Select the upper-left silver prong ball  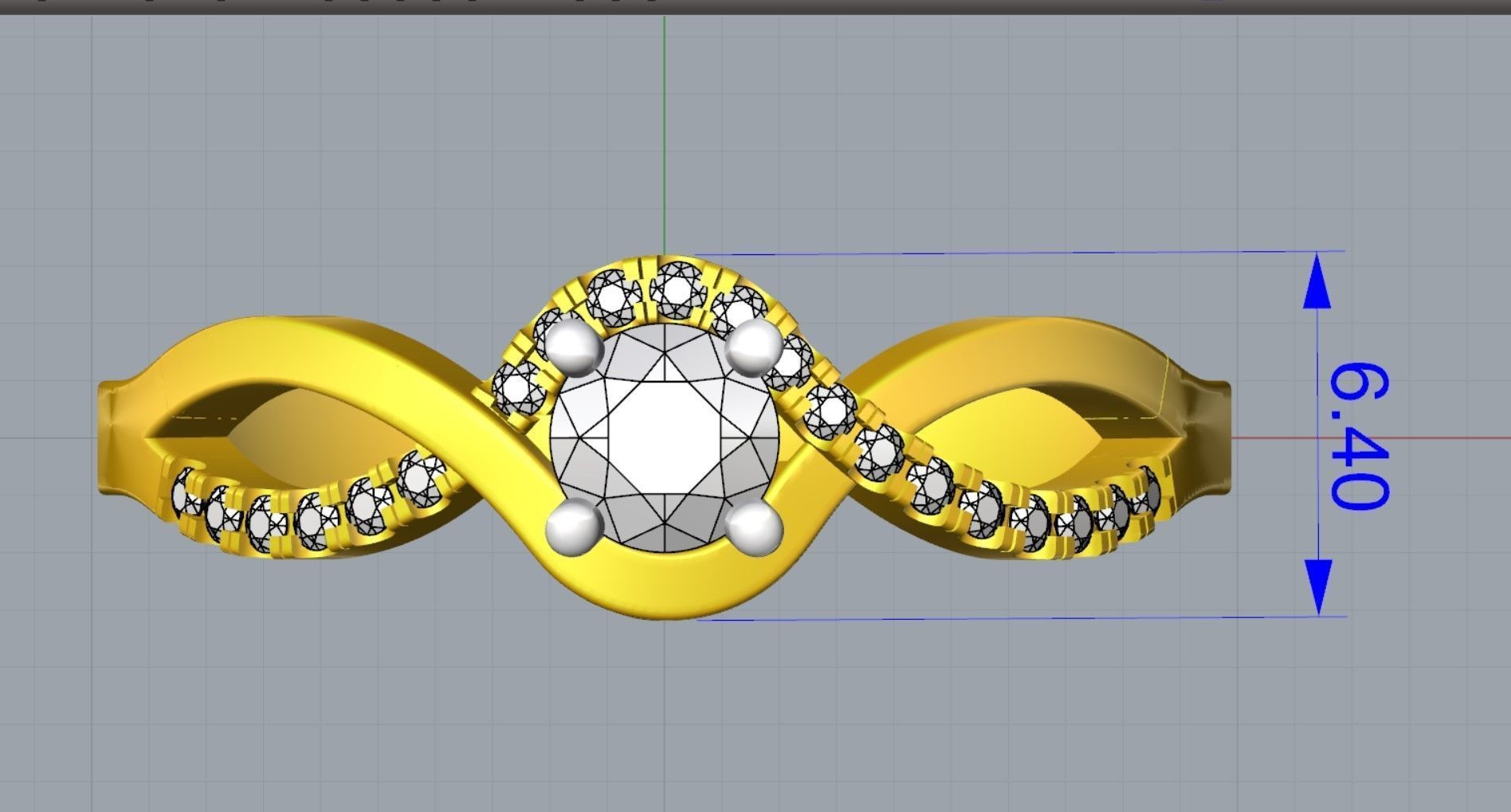573,347
